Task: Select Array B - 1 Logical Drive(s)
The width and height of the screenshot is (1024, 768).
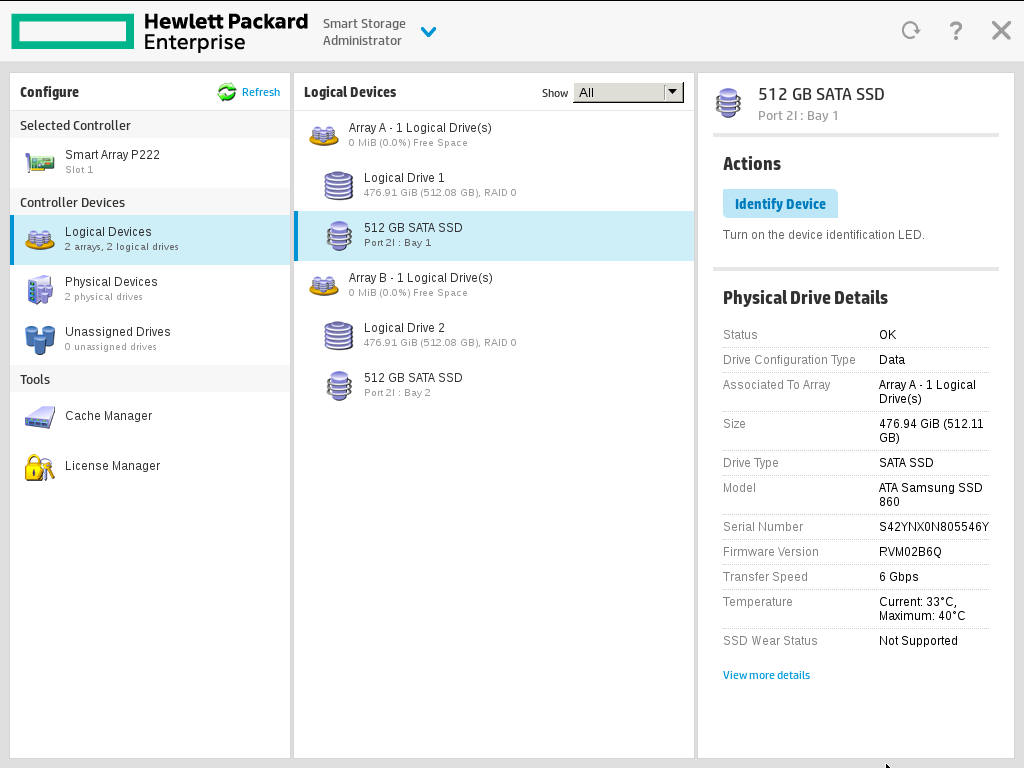Action: pos(494,285)
